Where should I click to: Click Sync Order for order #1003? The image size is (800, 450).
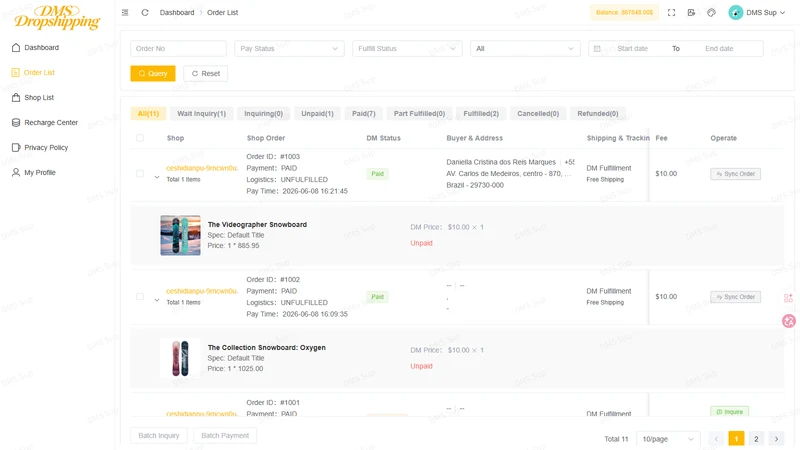point(735,174)
